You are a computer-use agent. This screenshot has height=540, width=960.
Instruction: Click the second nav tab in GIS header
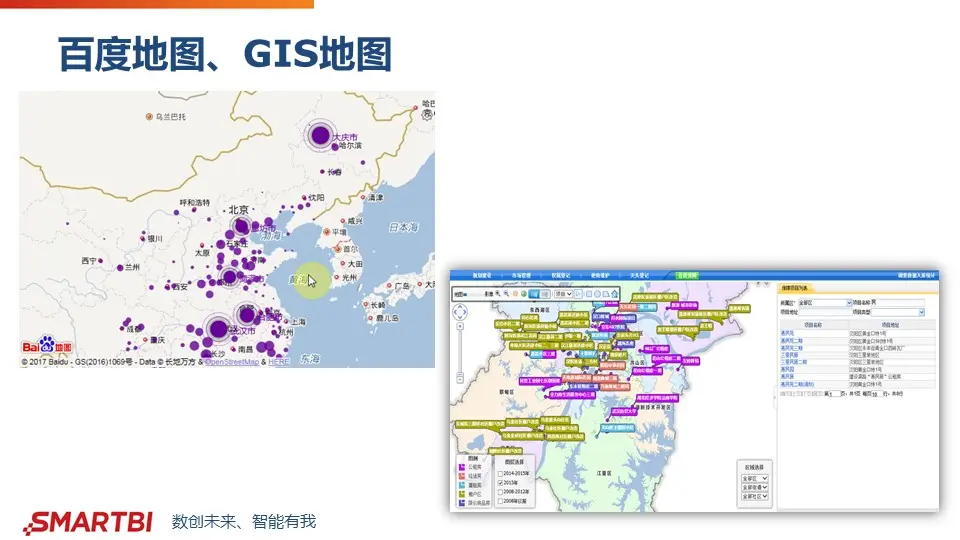[x=521, y=276]
